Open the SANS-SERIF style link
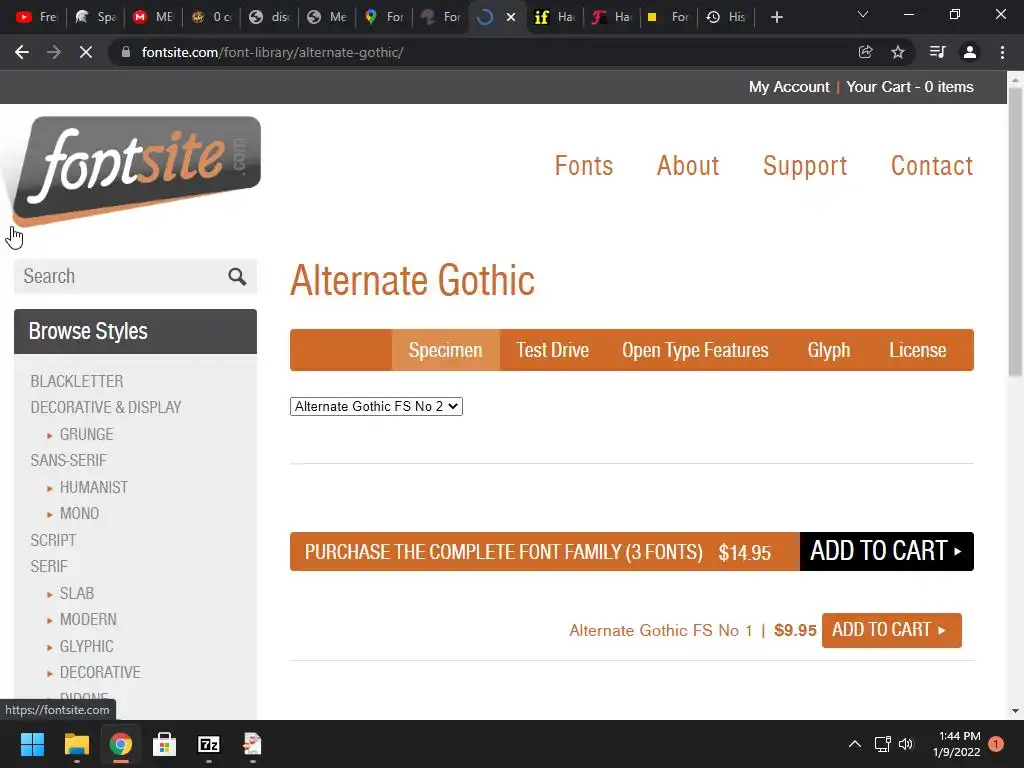This screenshot has height=768, width=1024. click(68, 460)
